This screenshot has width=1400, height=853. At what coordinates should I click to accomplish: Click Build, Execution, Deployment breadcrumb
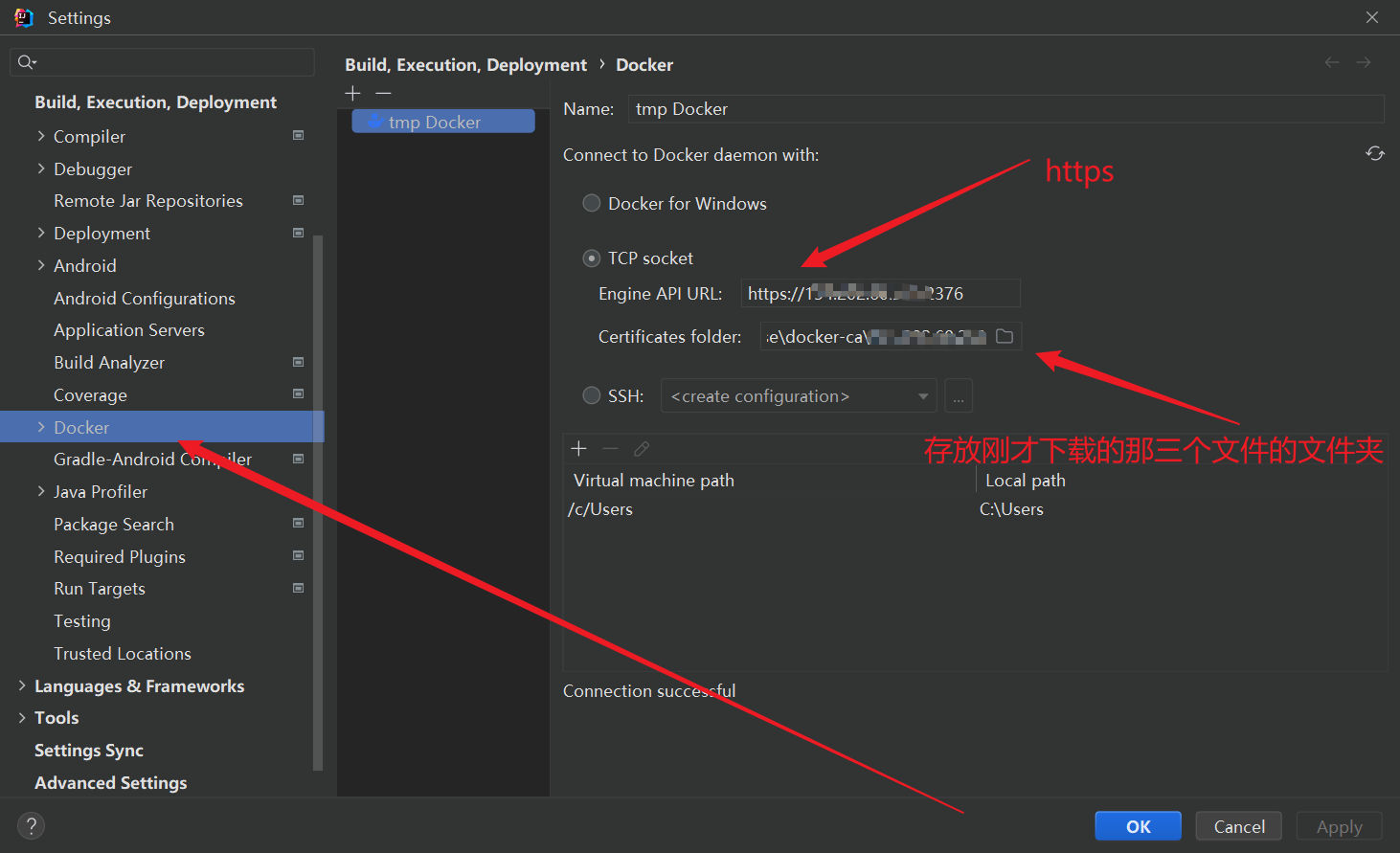tap(465, 64)
